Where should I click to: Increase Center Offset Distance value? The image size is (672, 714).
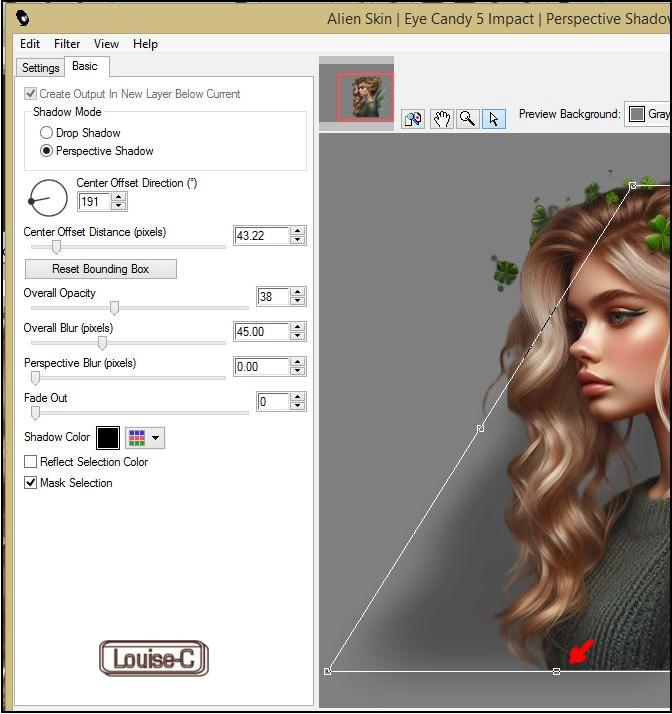point(297,231)
